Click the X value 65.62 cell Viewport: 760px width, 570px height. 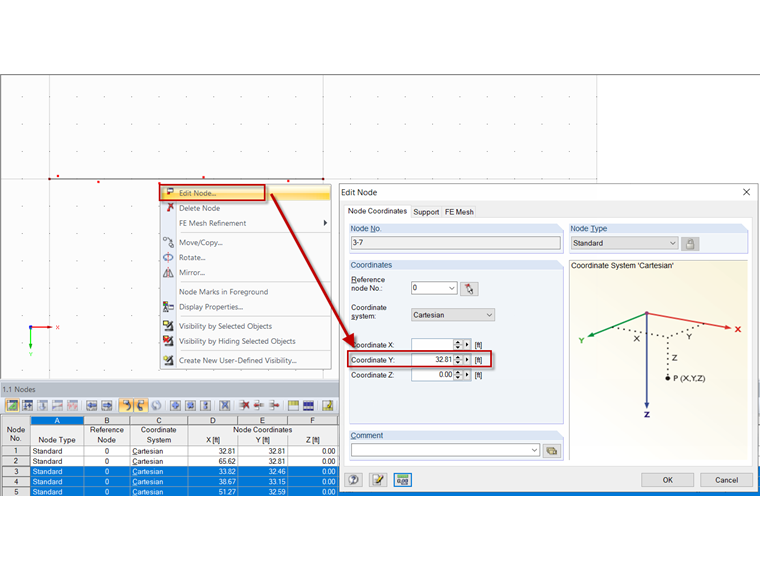(x=212, y=461)
